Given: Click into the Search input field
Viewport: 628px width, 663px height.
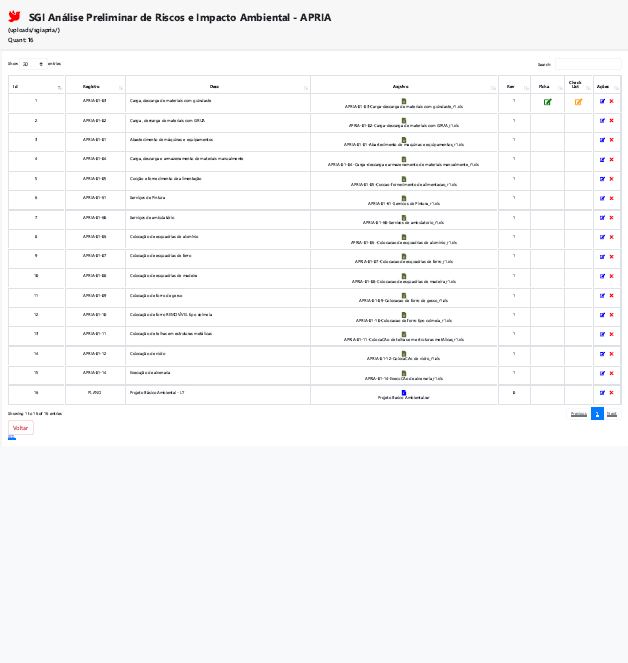Looking at the screenshot, I should pyautogui.click(x=587, y=64).
